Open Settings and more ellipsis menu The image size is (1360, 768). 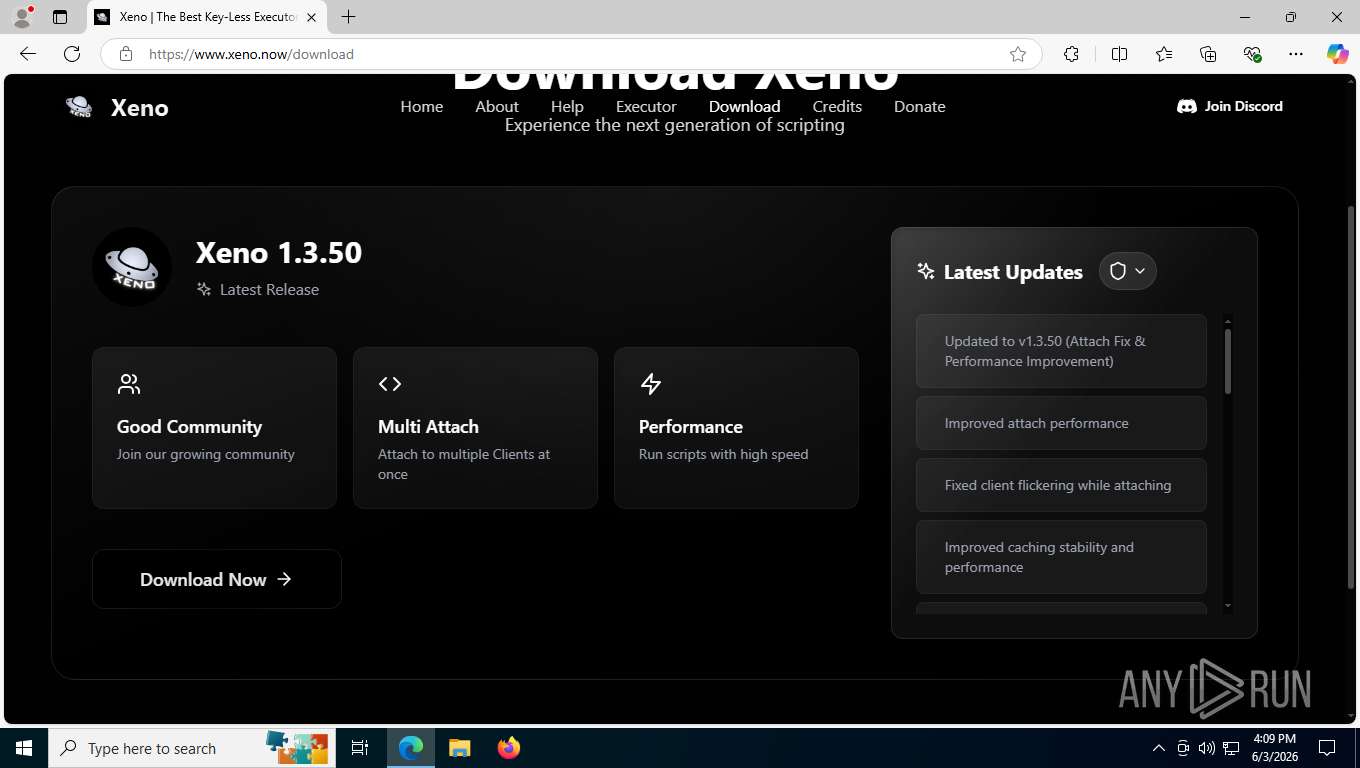pos(1296,54)
